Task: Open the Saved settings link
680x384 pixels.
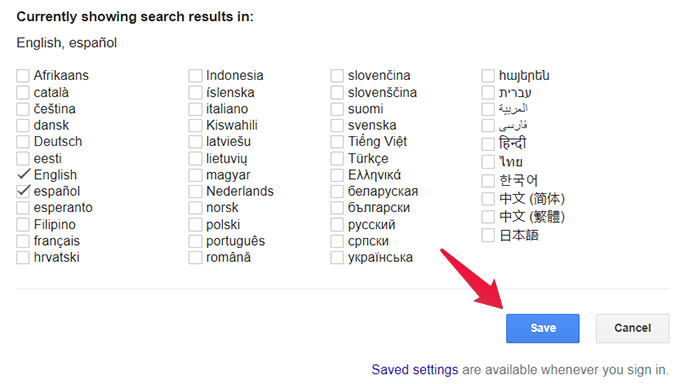Action: 415,370
